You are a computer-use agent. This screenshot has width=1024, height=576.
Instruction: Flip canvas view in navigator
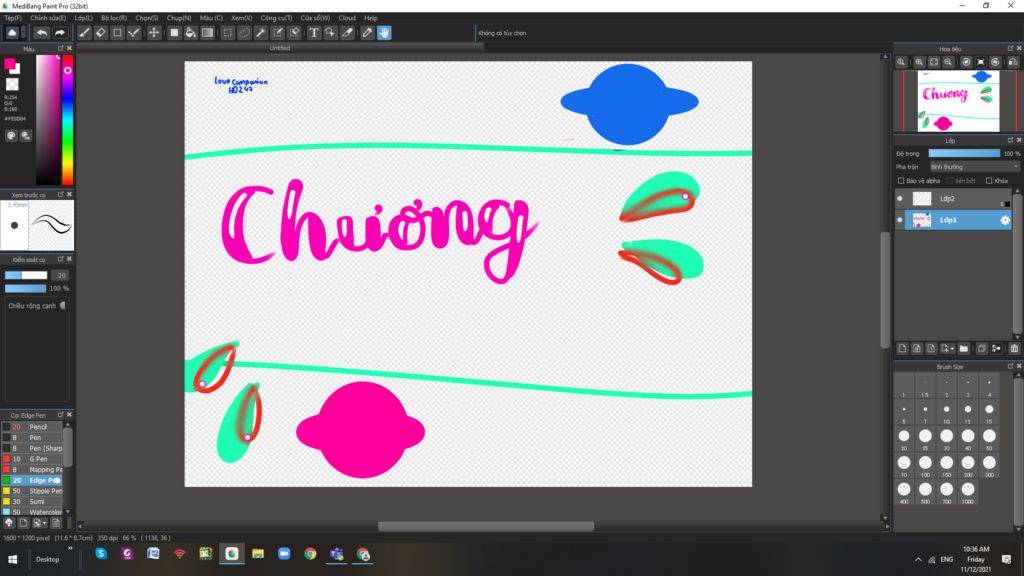pyautogui.click(x=1013, y=62)
